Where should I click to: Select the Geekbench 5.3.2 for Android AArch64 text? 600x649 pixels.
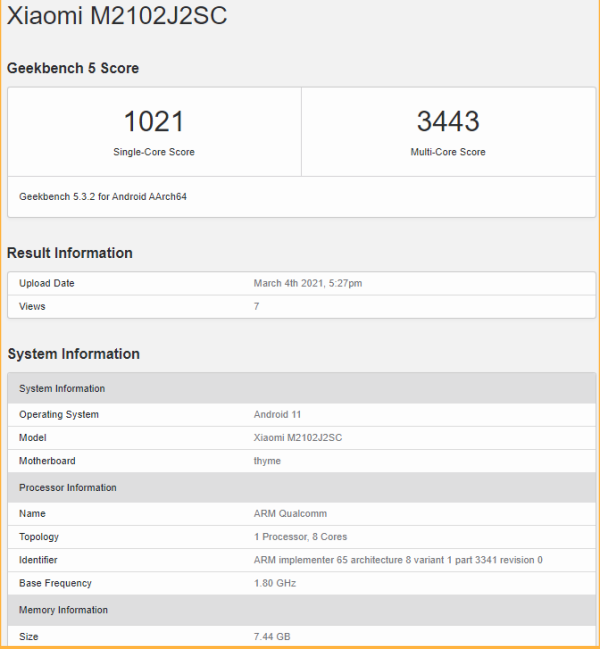tap(103, 197)
